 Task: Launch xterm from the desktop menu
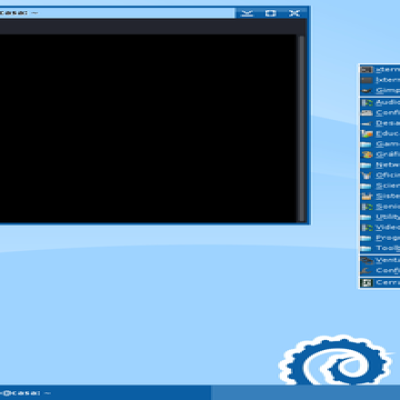pos(380,70)
